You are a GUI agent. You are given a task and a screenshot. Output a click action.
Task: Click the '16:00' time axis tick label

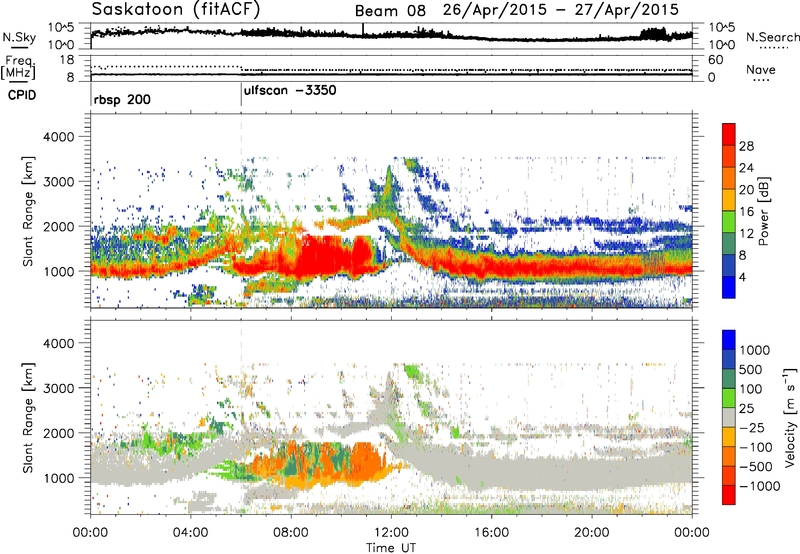(491, 533)
